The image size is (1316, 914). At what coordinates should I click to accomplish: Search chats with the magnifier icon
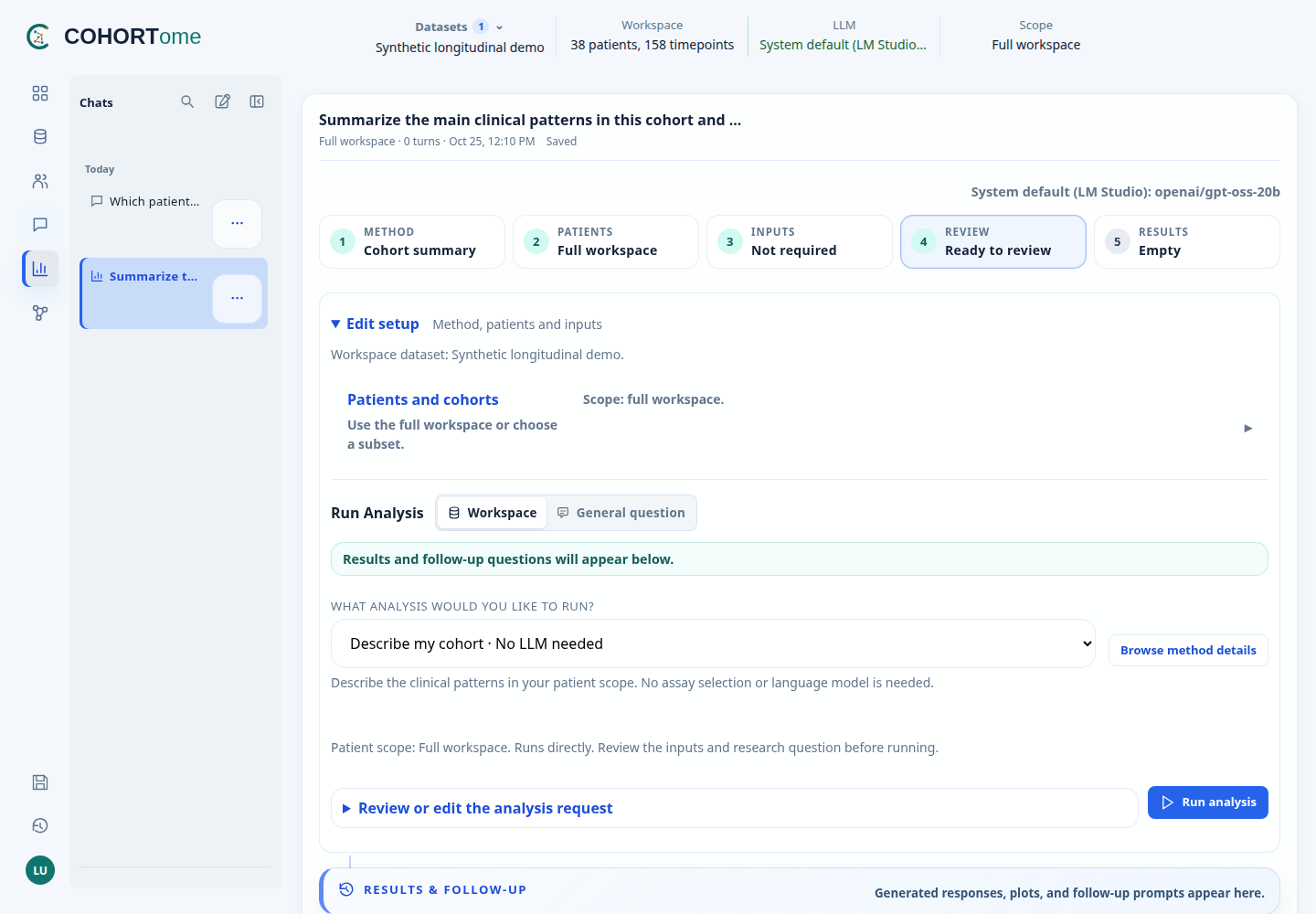tap(187, 101)
